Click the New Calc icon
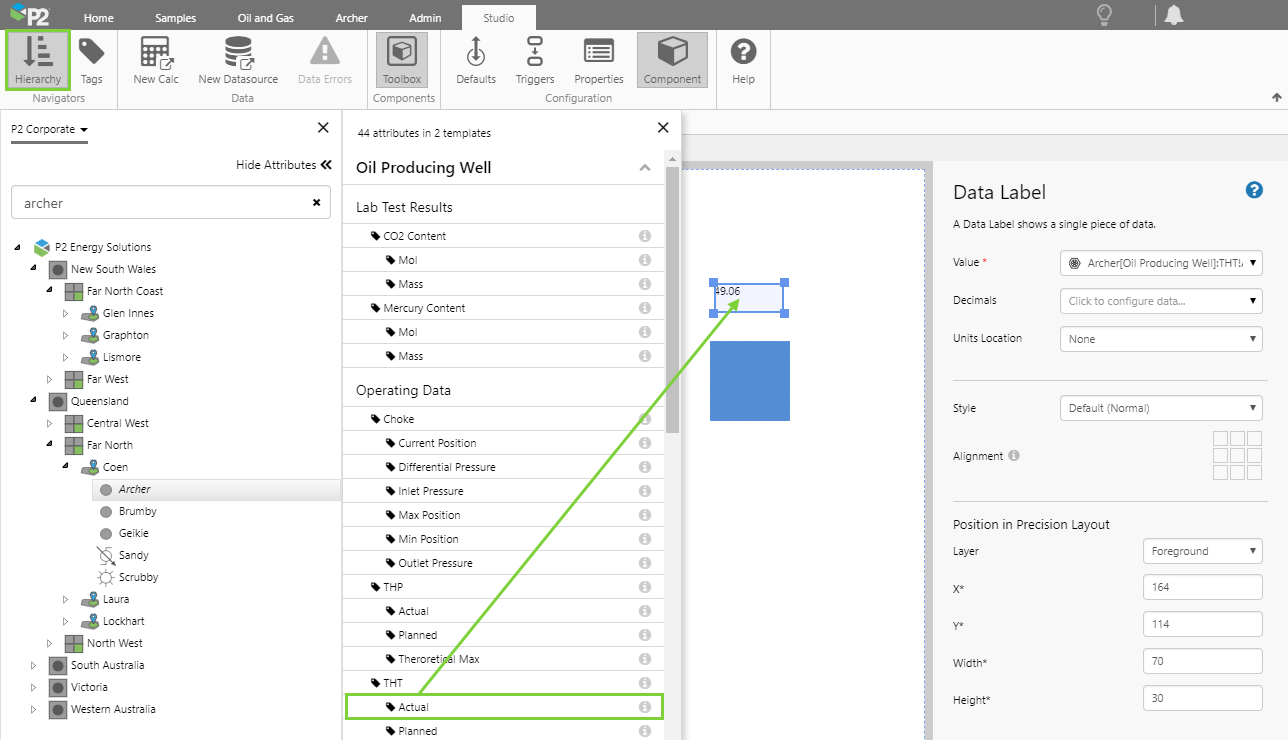Screen dimensions: 1288x740 (x=155, y=60)
